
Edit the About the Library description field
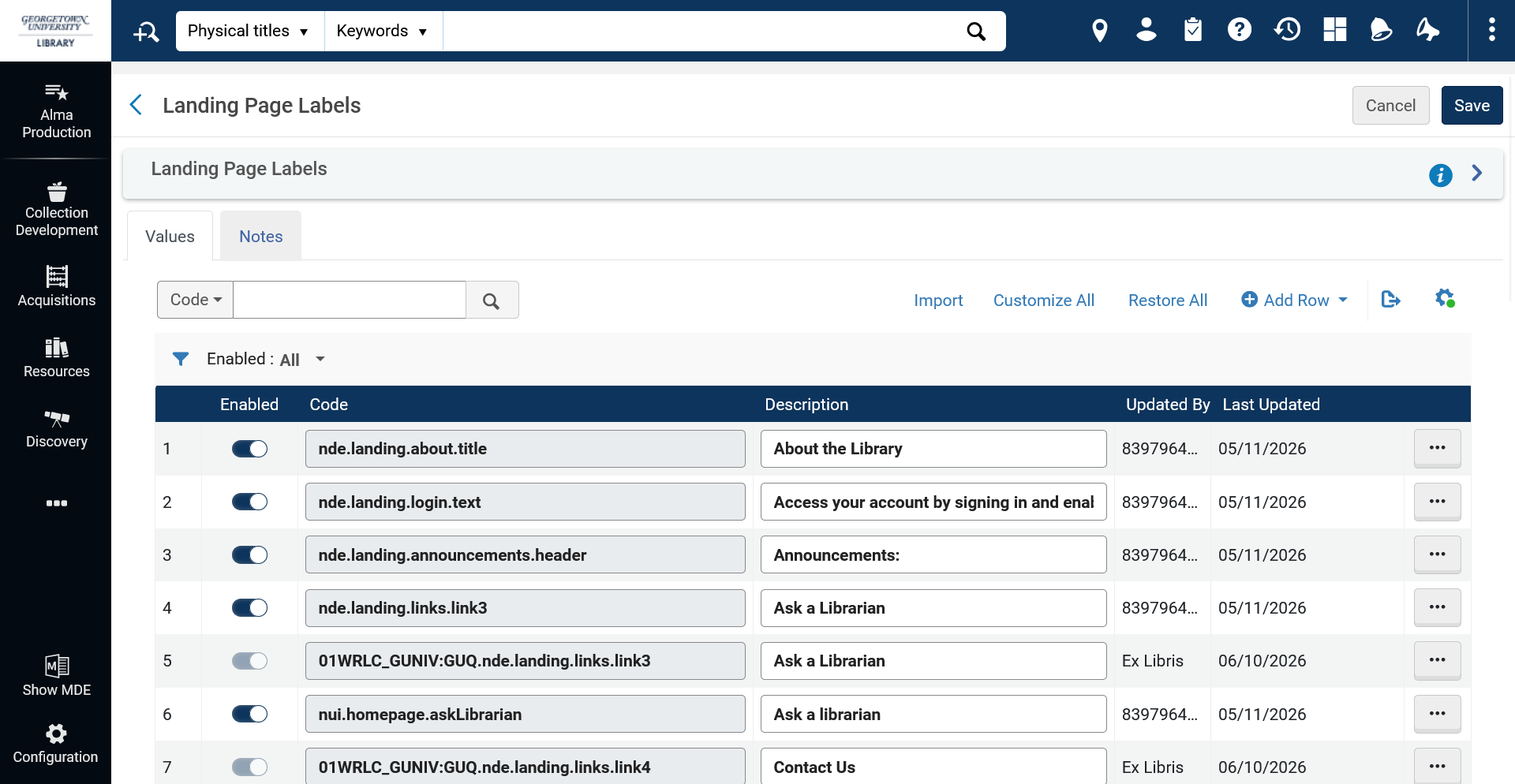point(933,449)
